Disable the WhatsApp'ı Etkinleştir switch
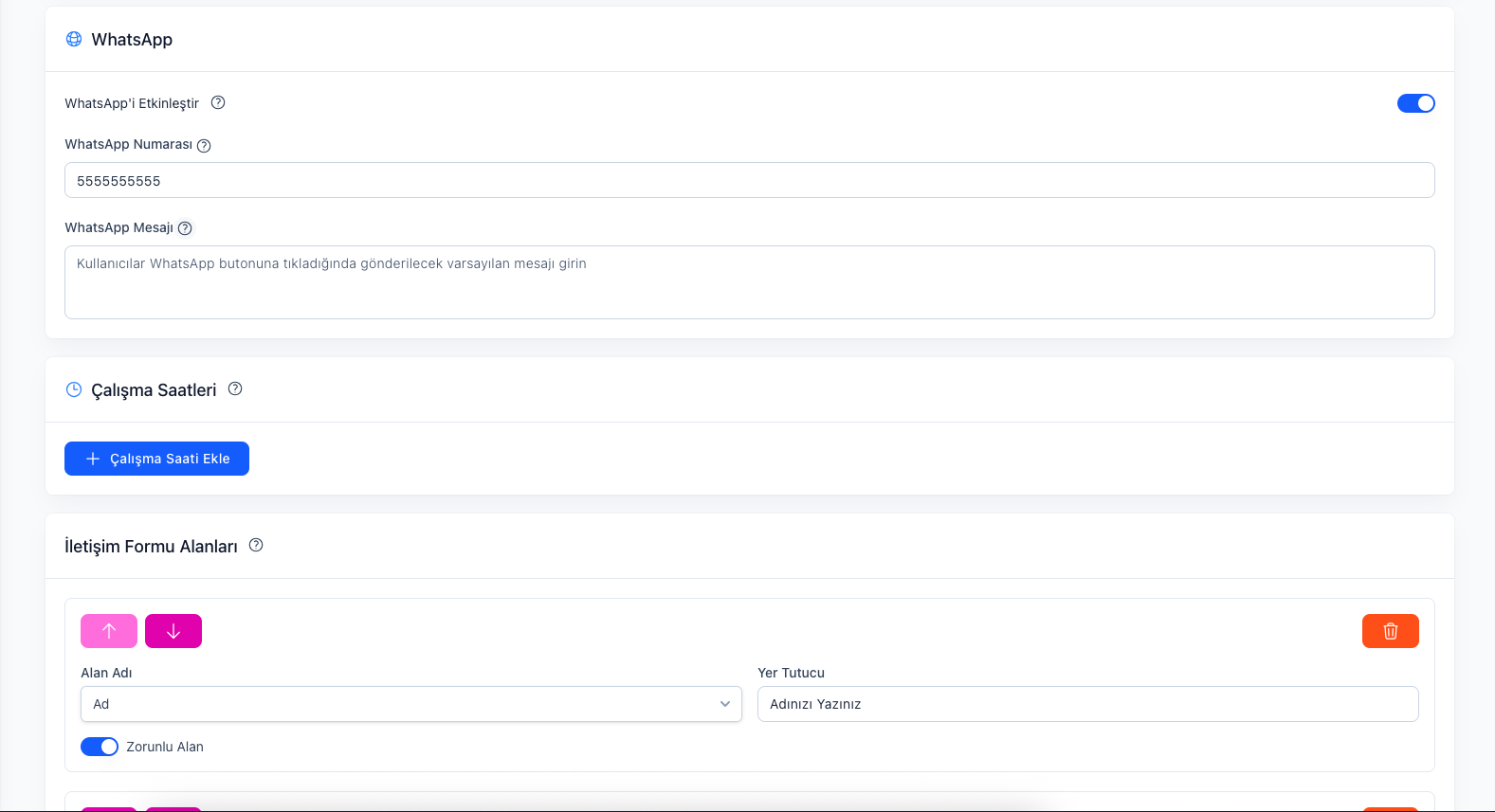This screenshot has width=1495, height=812. [1416, 103]
